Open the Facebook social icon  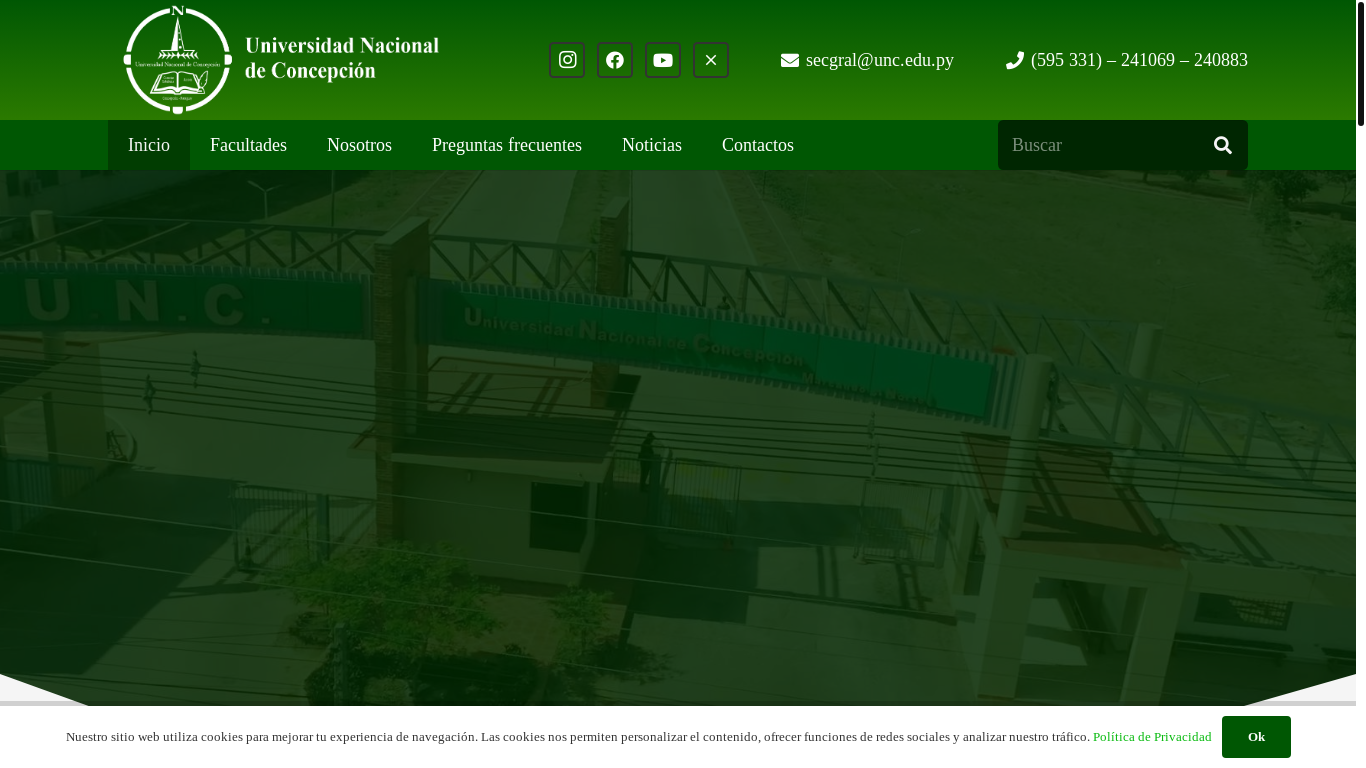[x=615, y=60]
